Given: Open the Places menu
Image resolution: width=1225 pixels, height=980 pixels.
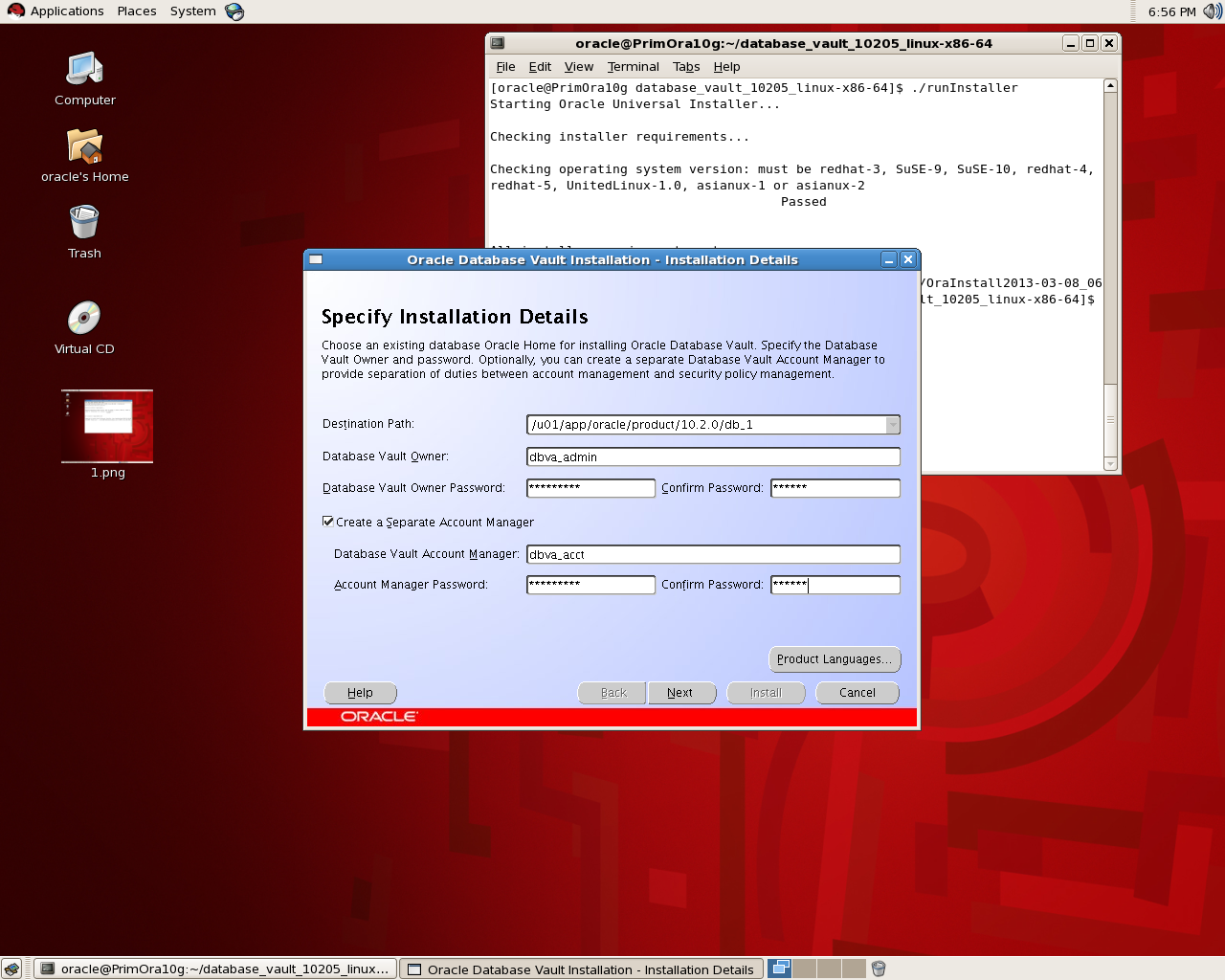Looking at the screenshot, I should pos(137,11).
